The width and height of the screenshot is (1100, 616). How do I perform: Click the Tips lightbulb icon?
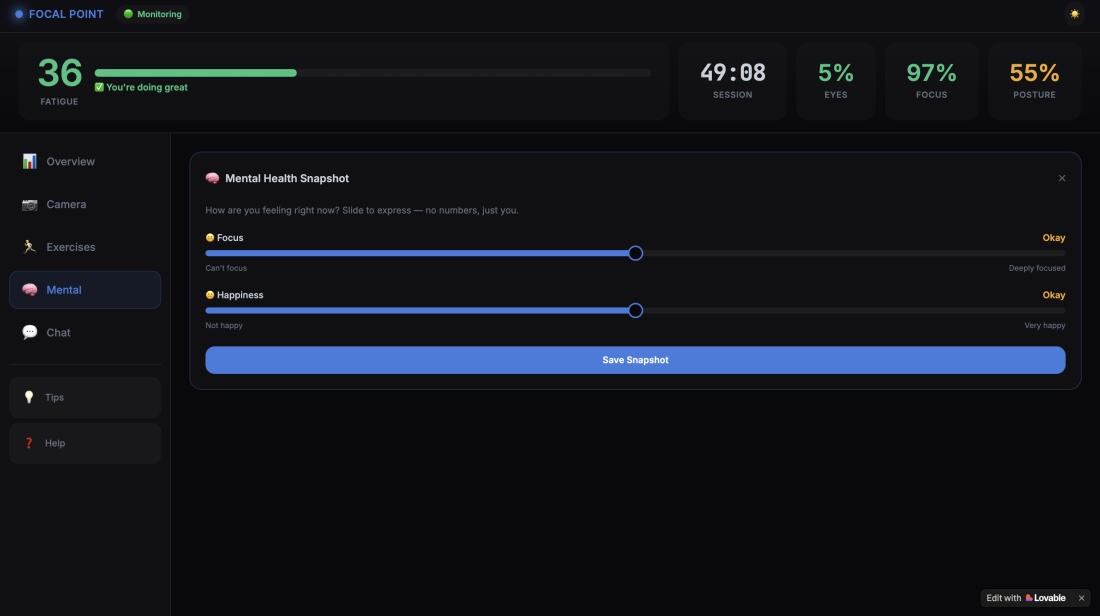click(29, 397)
